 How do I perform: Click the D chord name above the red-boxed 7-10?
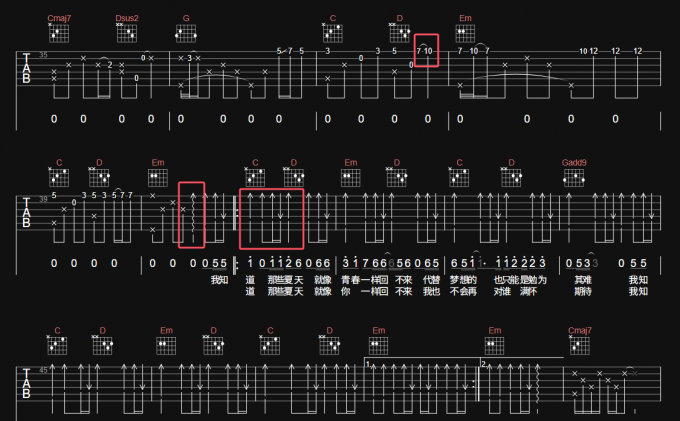tap(398, 18)
